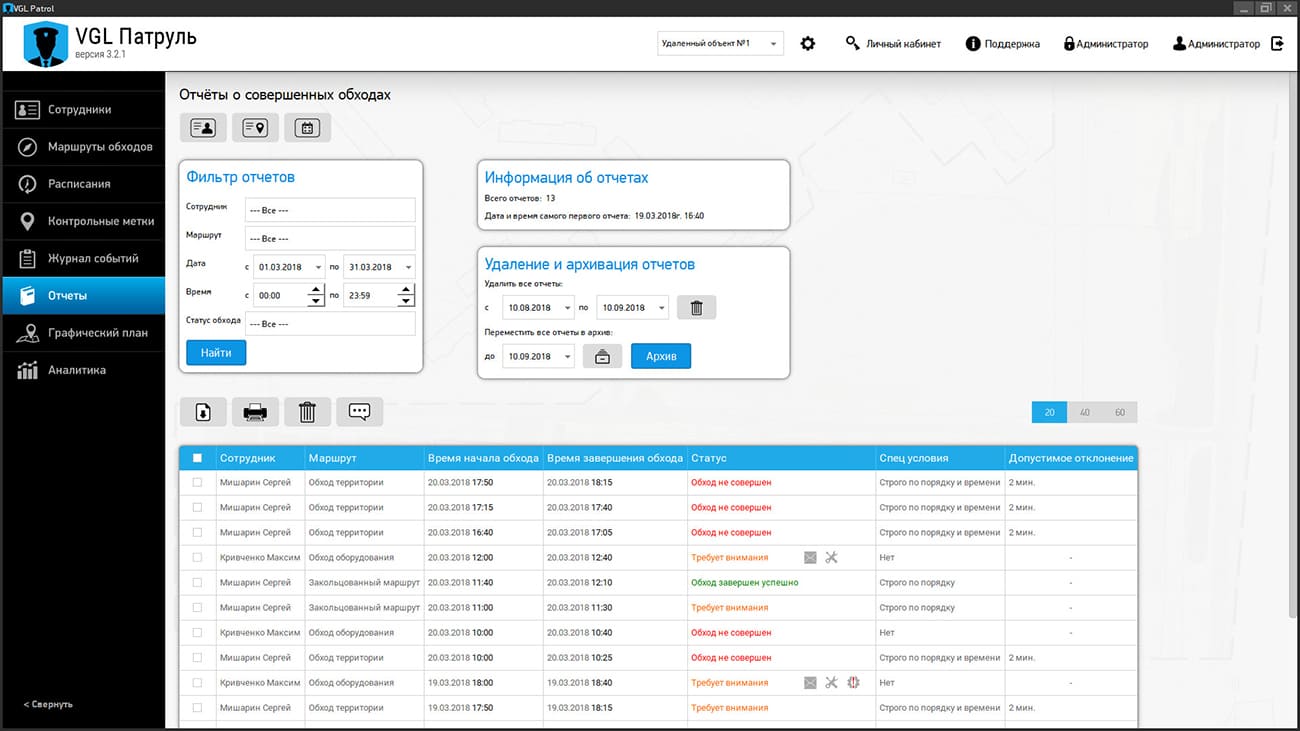Viewport: 1300px width, 731px height.
Task: Open Маршрут filter dropdown
Action: (329, 238)
